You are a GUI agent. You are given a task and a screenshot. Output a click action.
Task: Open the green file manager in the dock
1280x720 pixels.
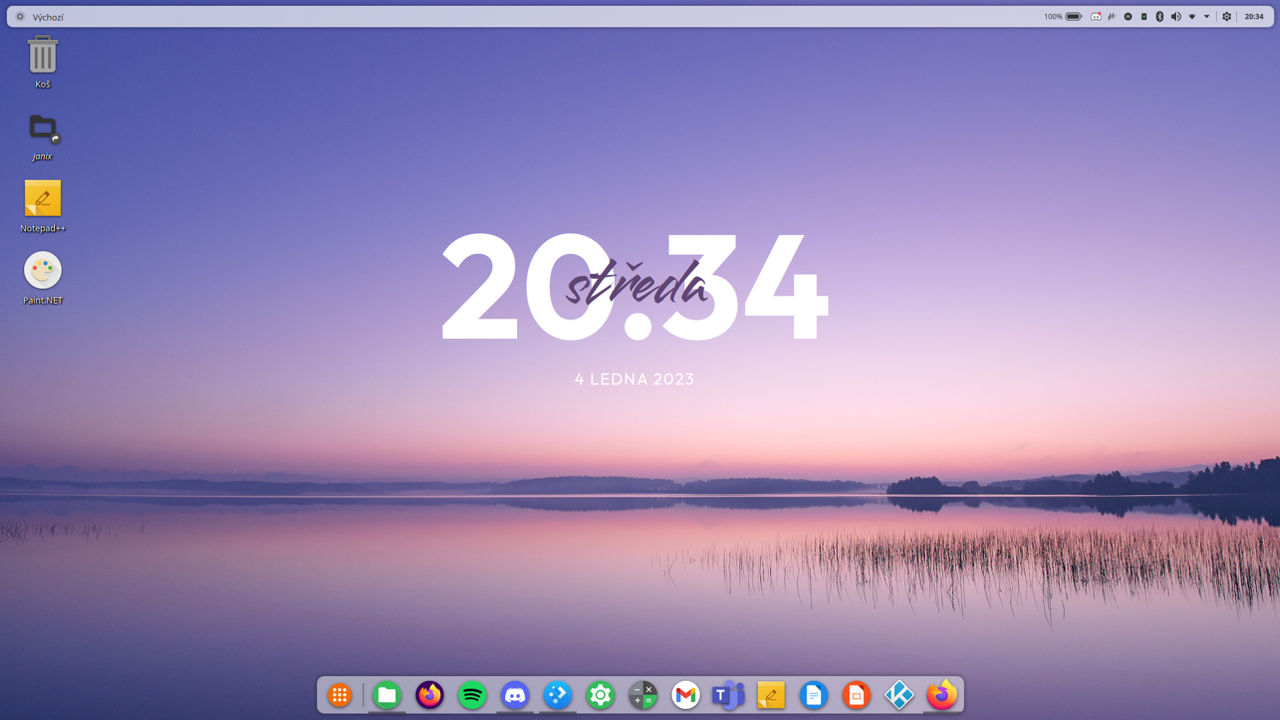386,695
